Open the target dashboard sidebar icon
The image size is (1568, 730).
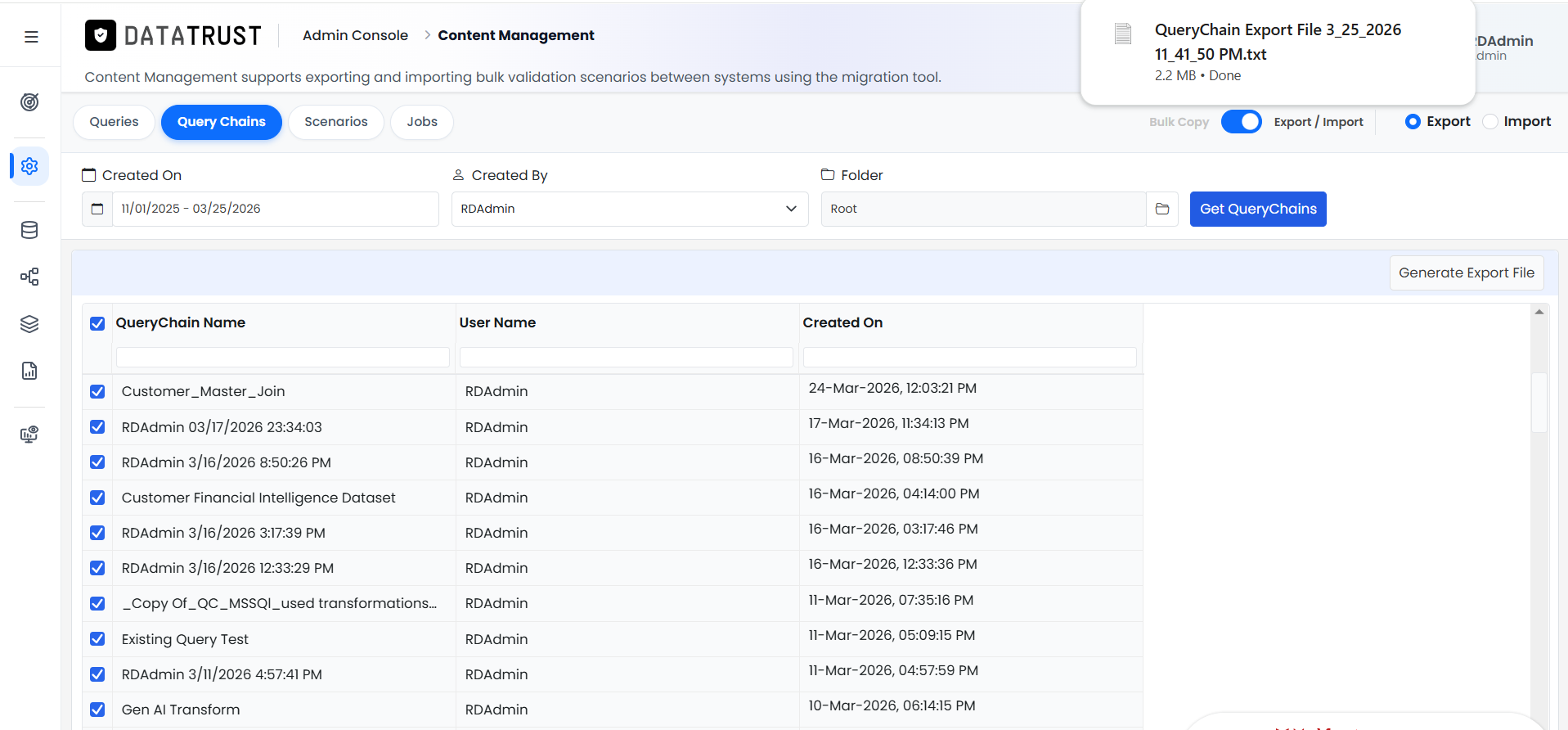(x=29, y=102)
